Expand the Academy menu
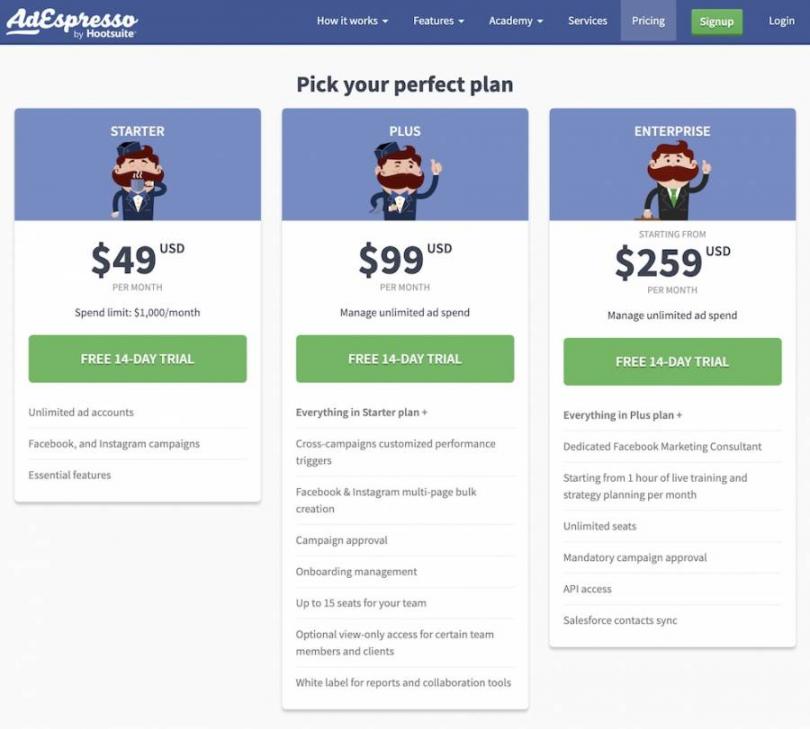 pyautogui.click(x=516, y=21)
